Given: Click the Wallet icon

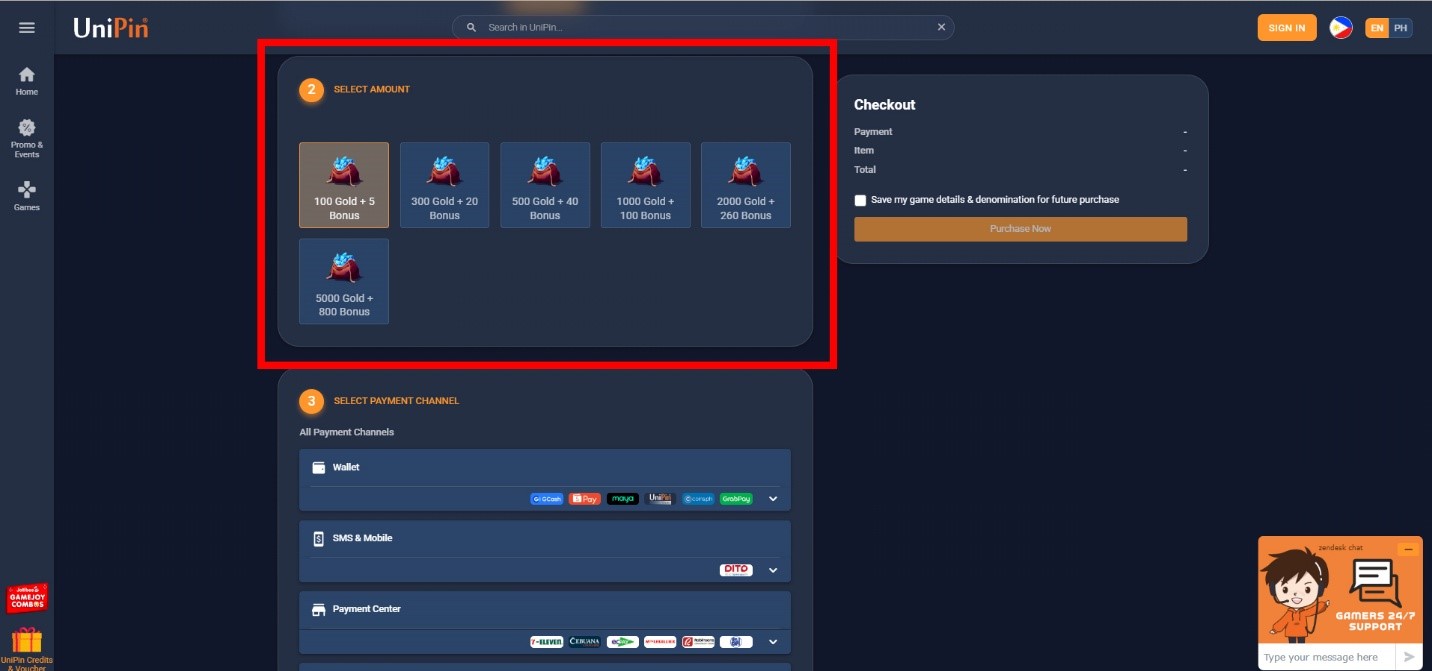Looking at the screenshot, I should point(318,468).
